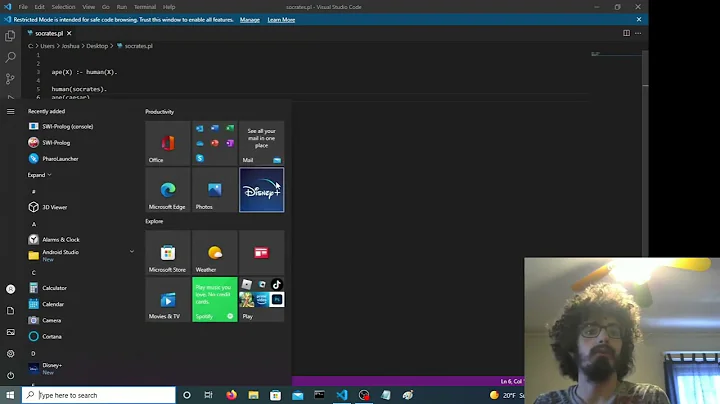Open Documents from Start sidebar
The image size is (720, 404).
[x=11, y=311]
